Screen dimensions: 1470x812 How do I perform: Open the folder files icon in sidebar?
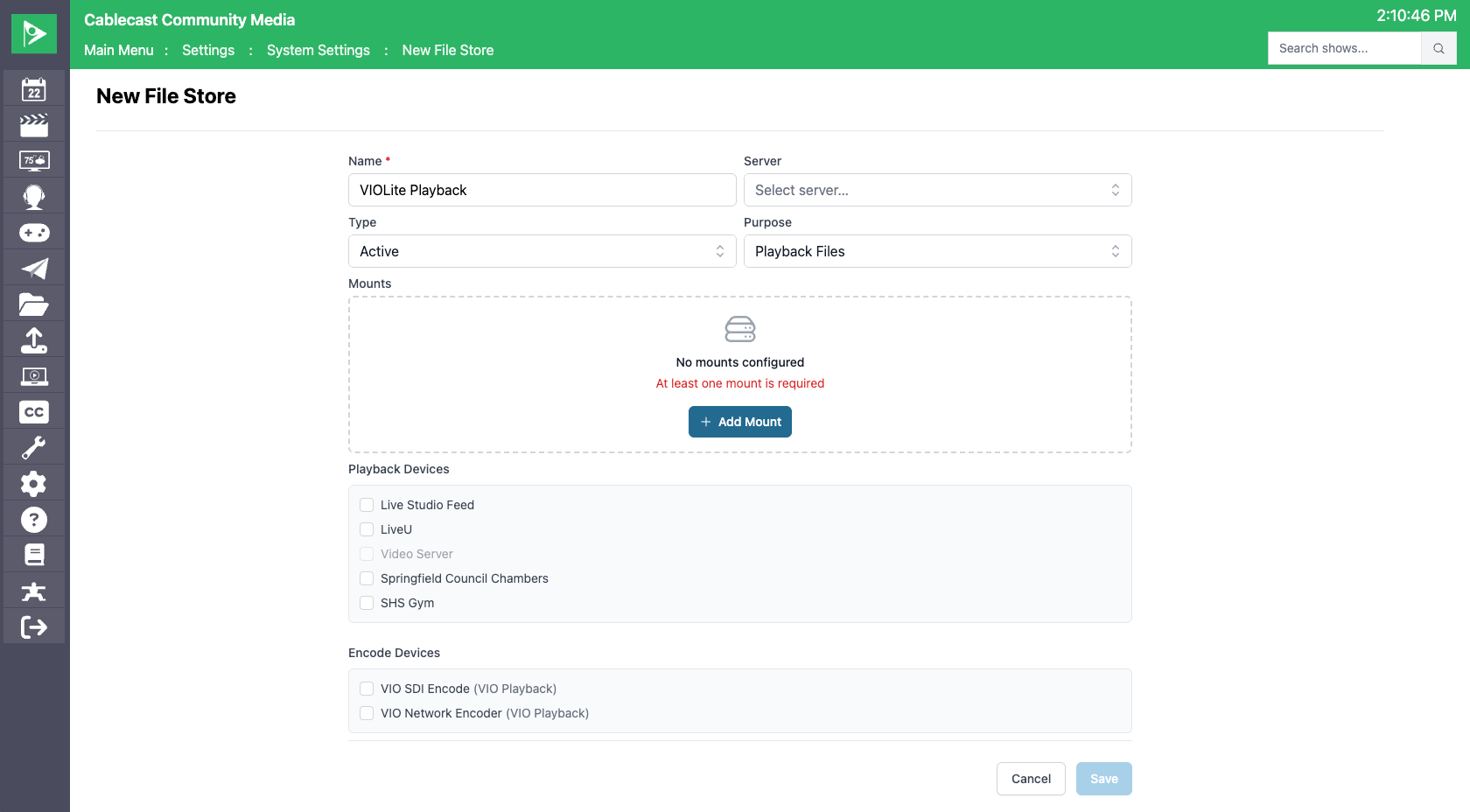[x=34, y=304]
